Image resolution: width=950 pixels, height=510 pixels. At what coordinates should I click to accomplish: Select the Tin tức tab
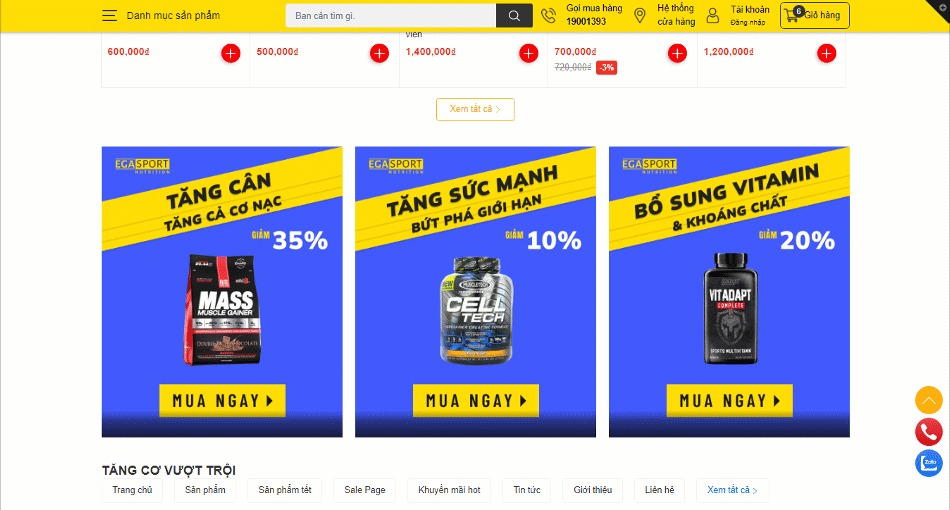click(526, 490)
